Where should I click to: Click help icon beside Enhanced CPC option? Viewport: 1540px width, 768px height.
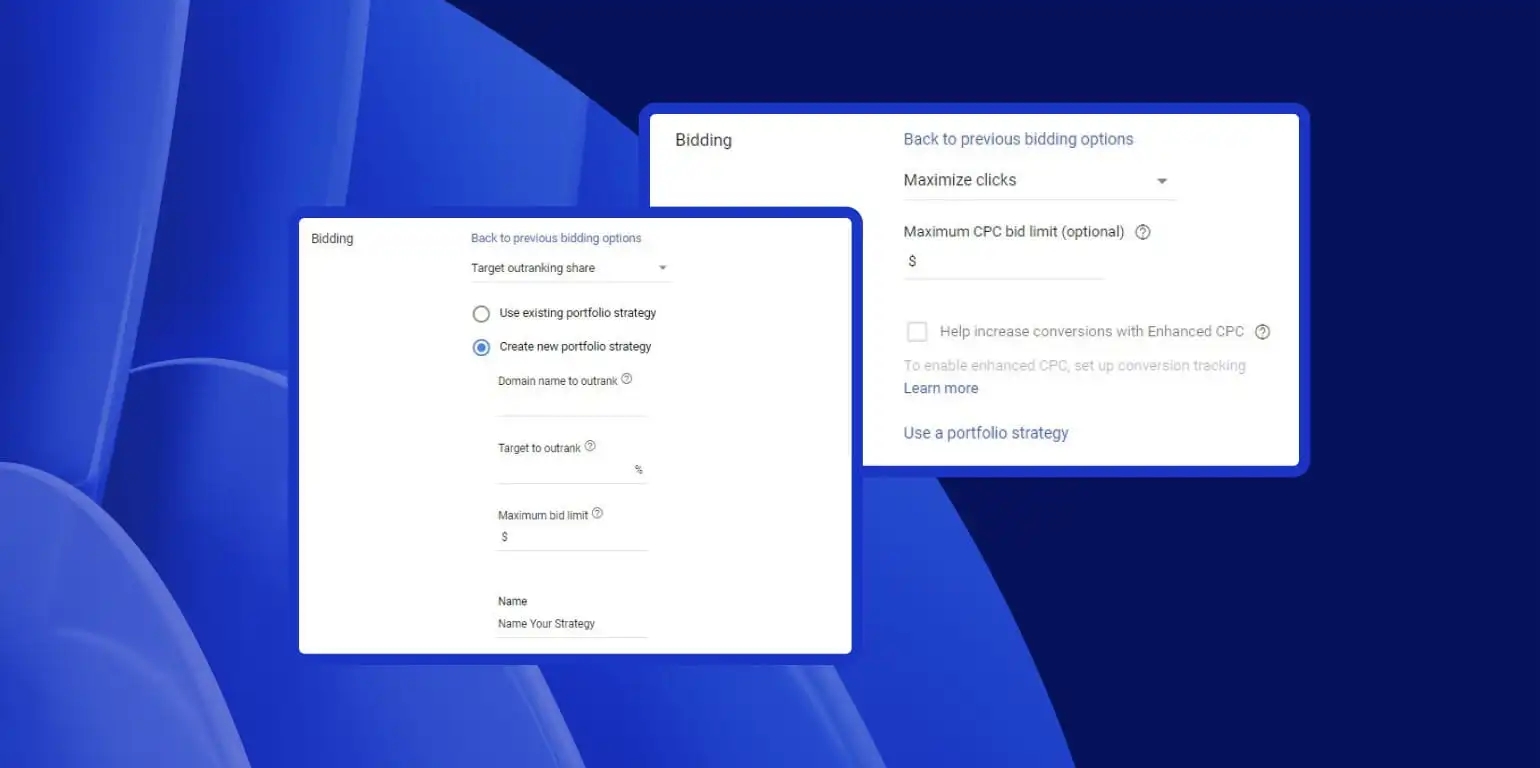1262,332
